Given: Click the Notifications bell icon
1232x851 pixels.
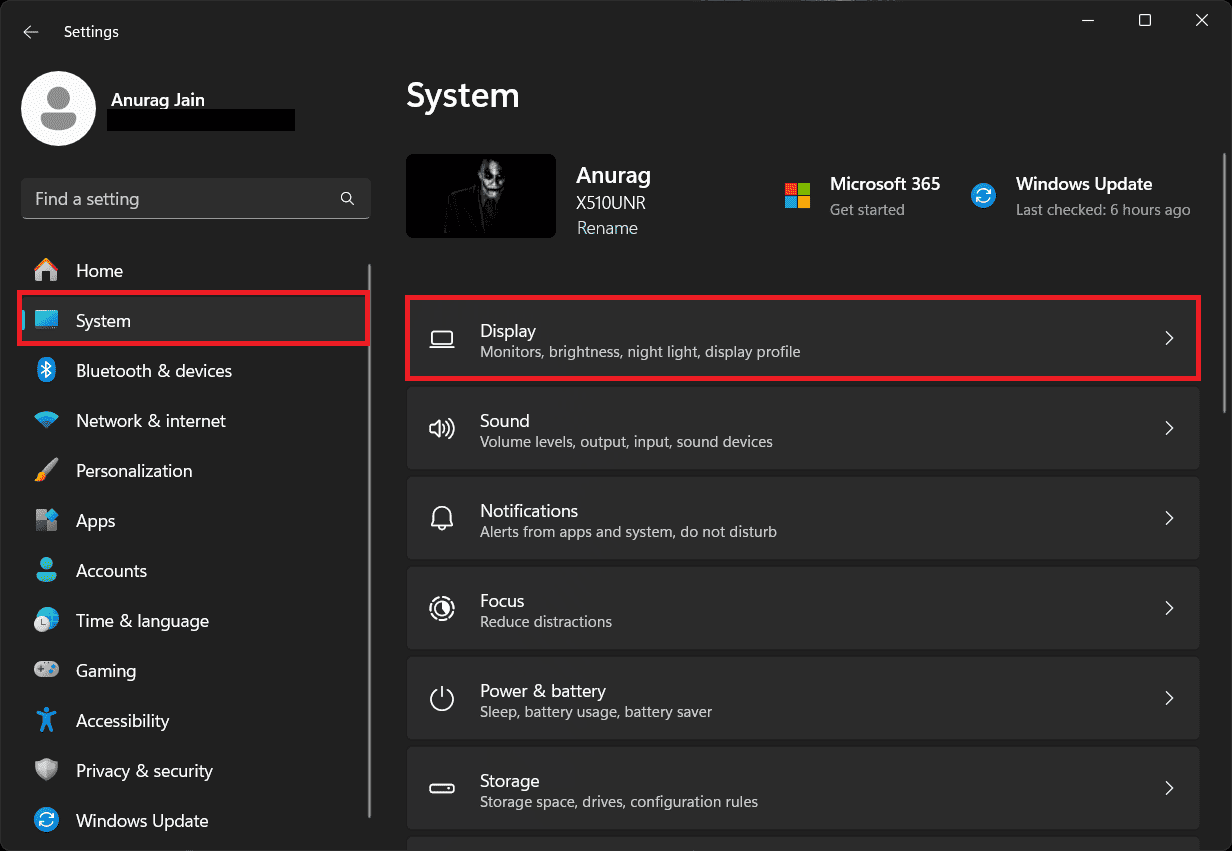Looking at the screenshot, I should coord(442,519).
